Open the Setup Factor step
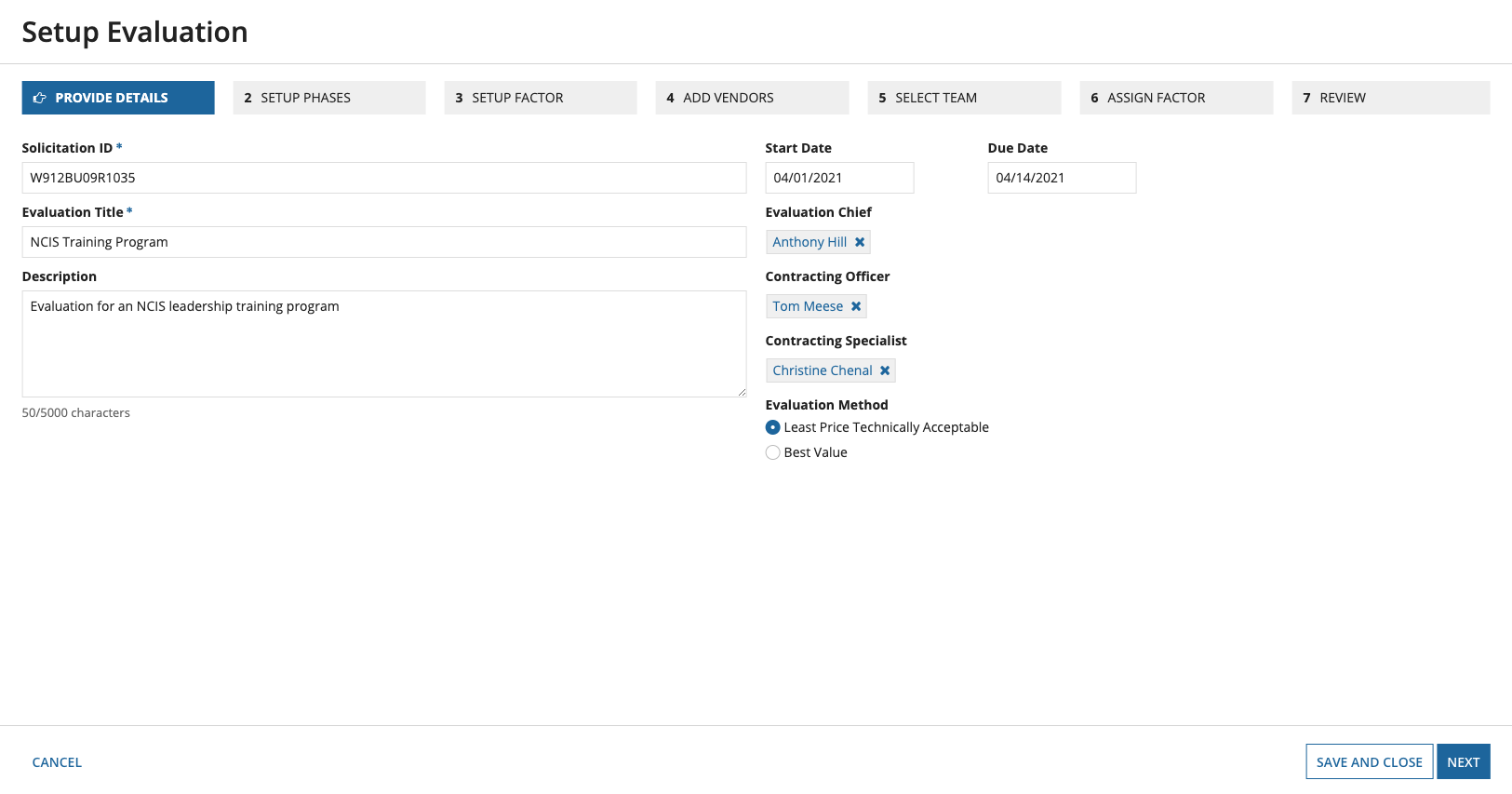 tap(541, 98)
